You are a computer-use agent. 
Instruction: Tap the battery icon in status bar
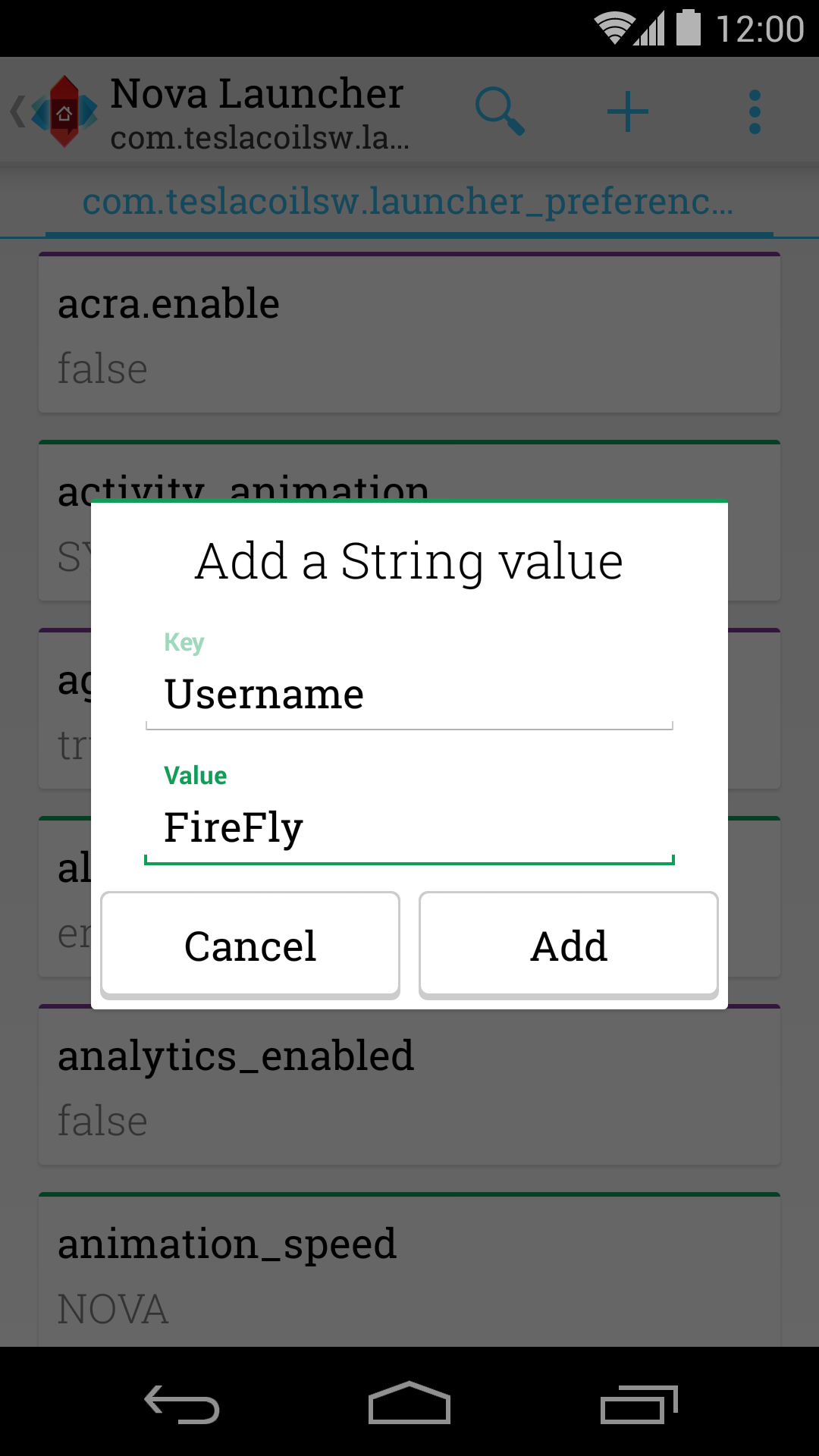tap(689, 28)
